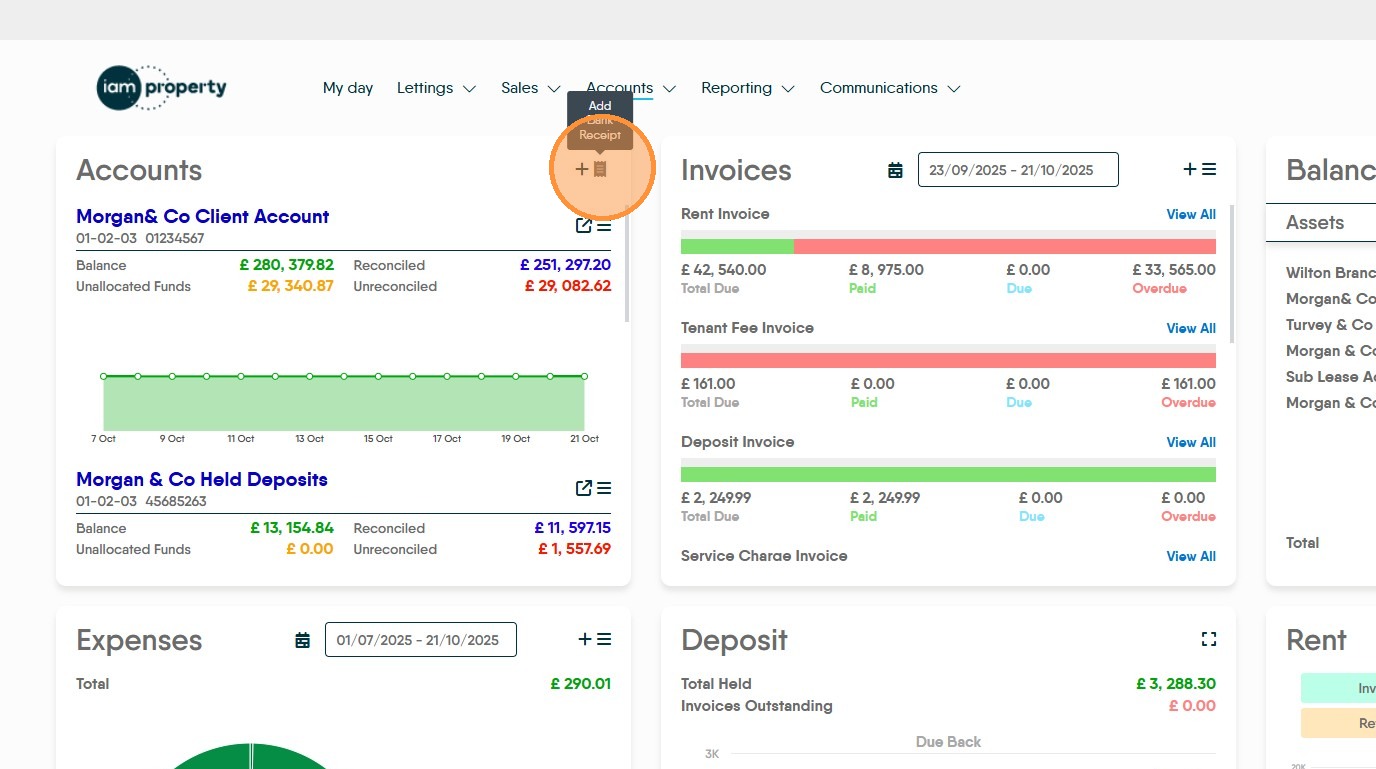Click the Invoices Outstanding label in Deposit card
The height and width of the screenshot is (769, 1376).
(x=757, y=706)
